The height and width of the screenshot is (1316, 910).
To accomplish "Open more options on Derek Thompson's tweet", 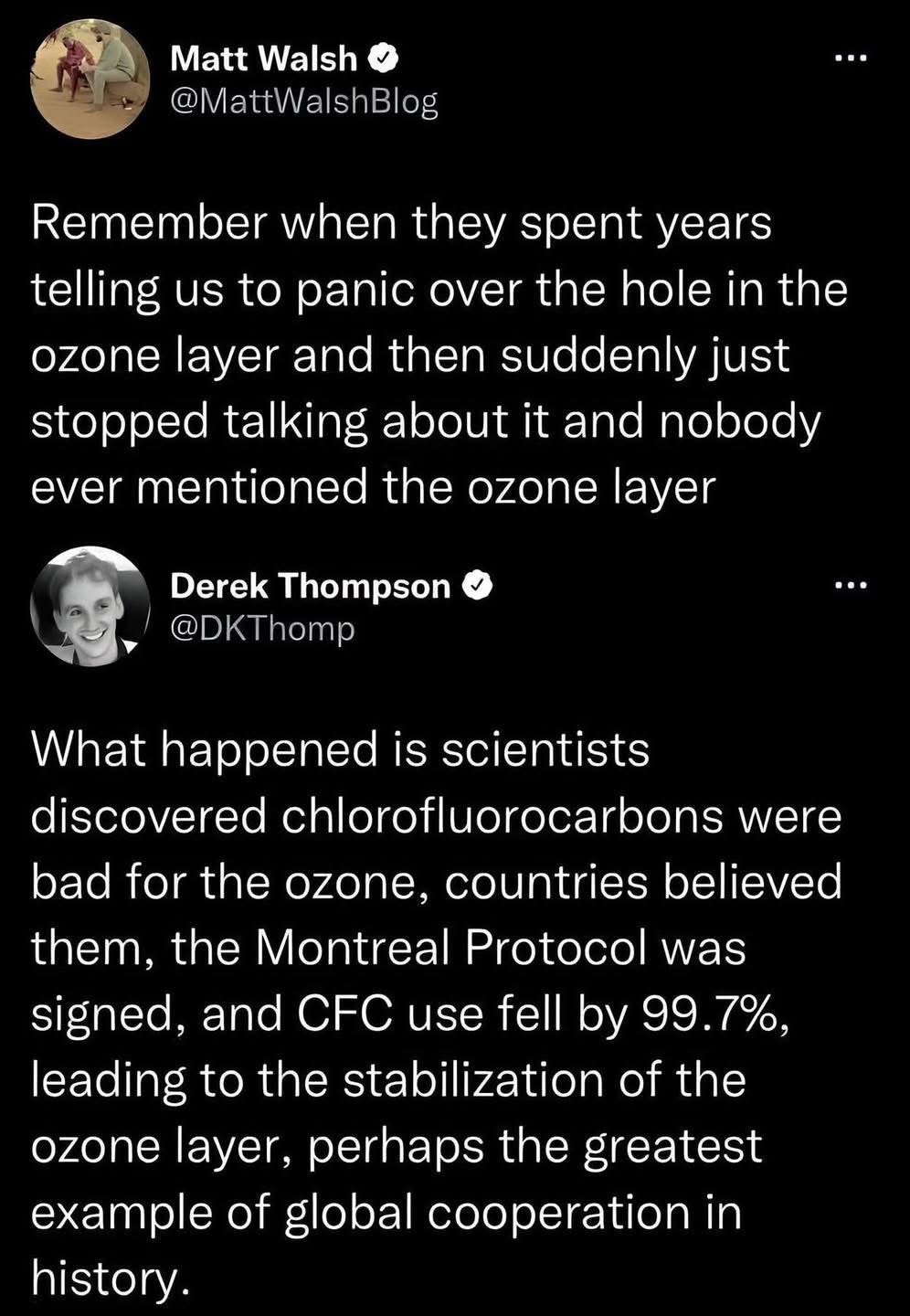I will [848, 586].
